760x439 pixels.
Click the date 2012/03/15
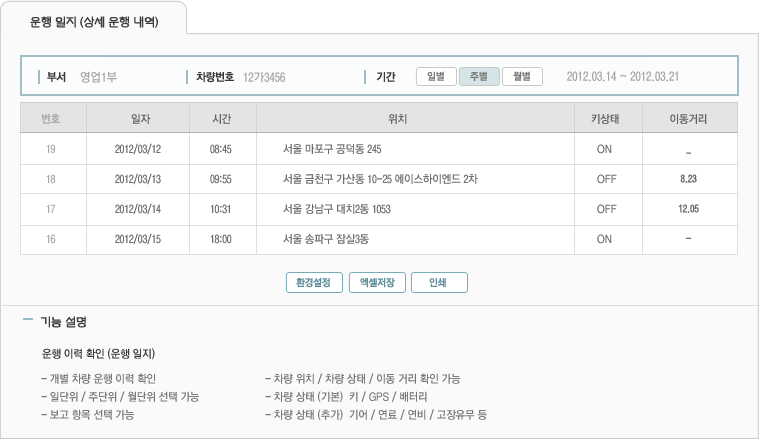[138, 239]
